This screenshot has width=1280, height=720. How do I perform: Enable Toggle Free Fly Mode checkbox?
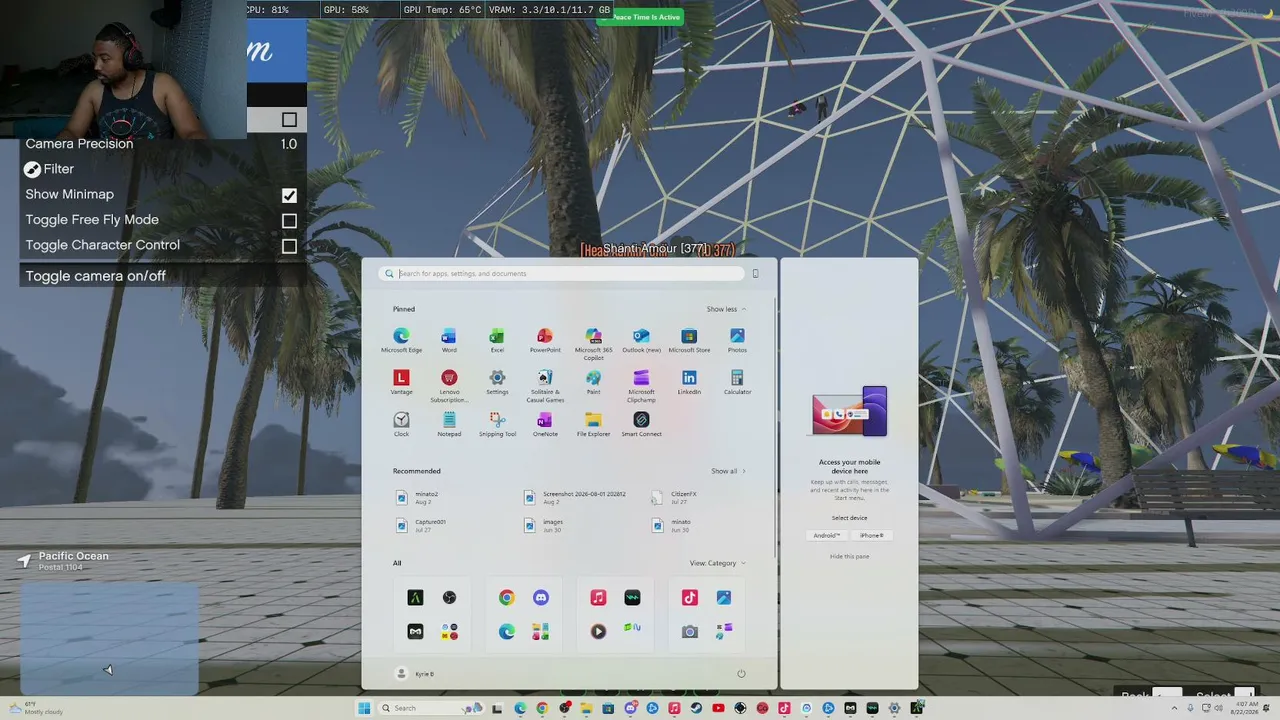(x=289, y=220)
